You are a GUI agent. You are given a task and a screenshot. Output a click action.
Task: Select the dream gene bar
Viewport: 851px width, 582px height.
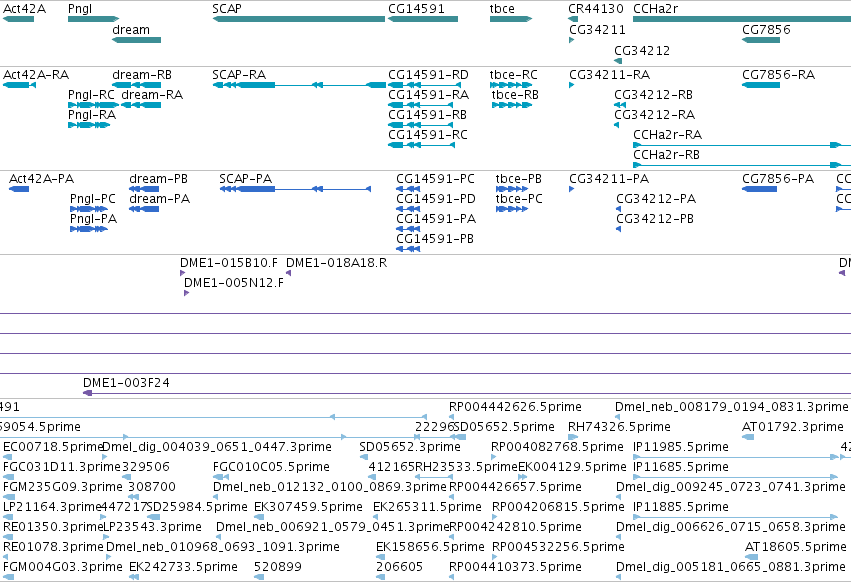(136, 40)
